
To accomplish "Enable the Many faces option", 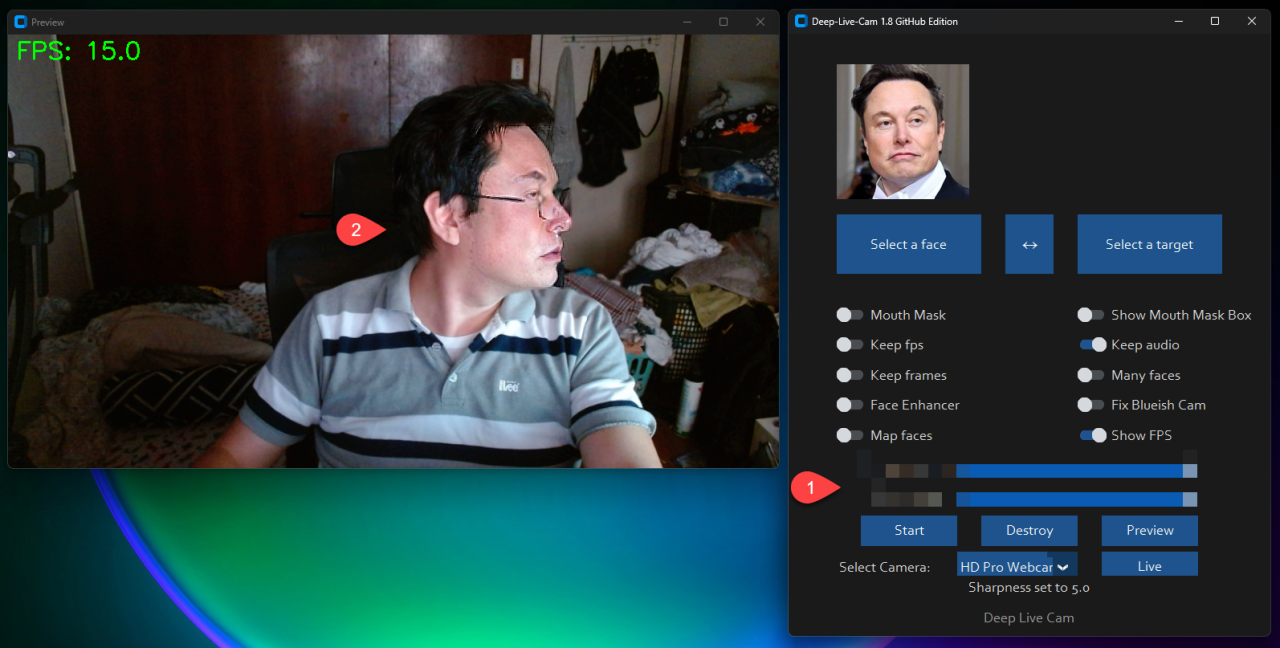I will (1091, 375).
